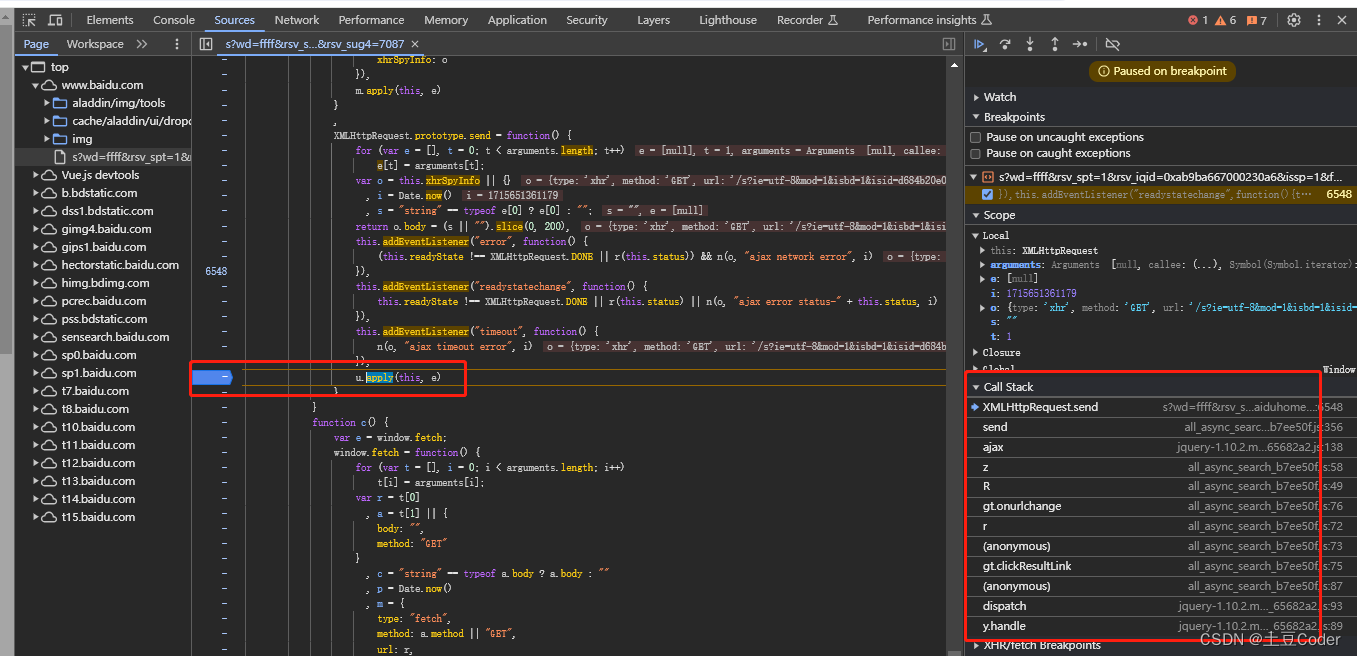1357x656 pixels.
Task: Open the Security tab
Action: pos(587,20)
